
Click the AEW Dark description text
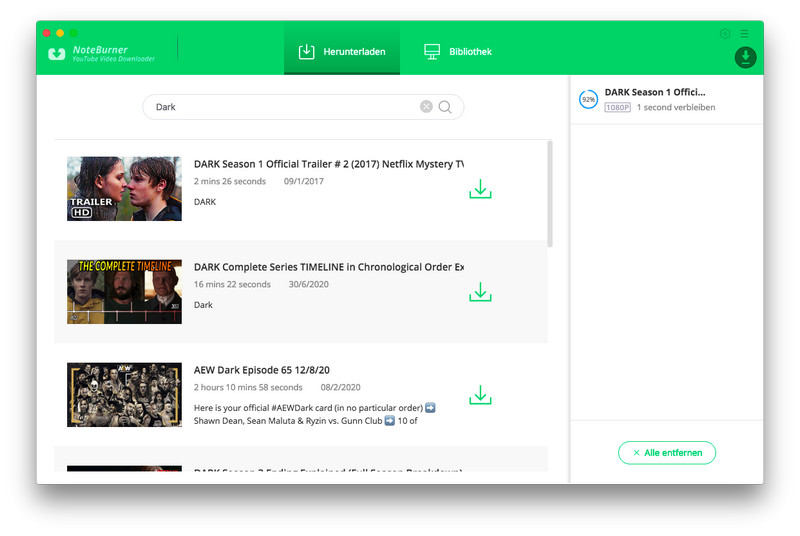315,414
